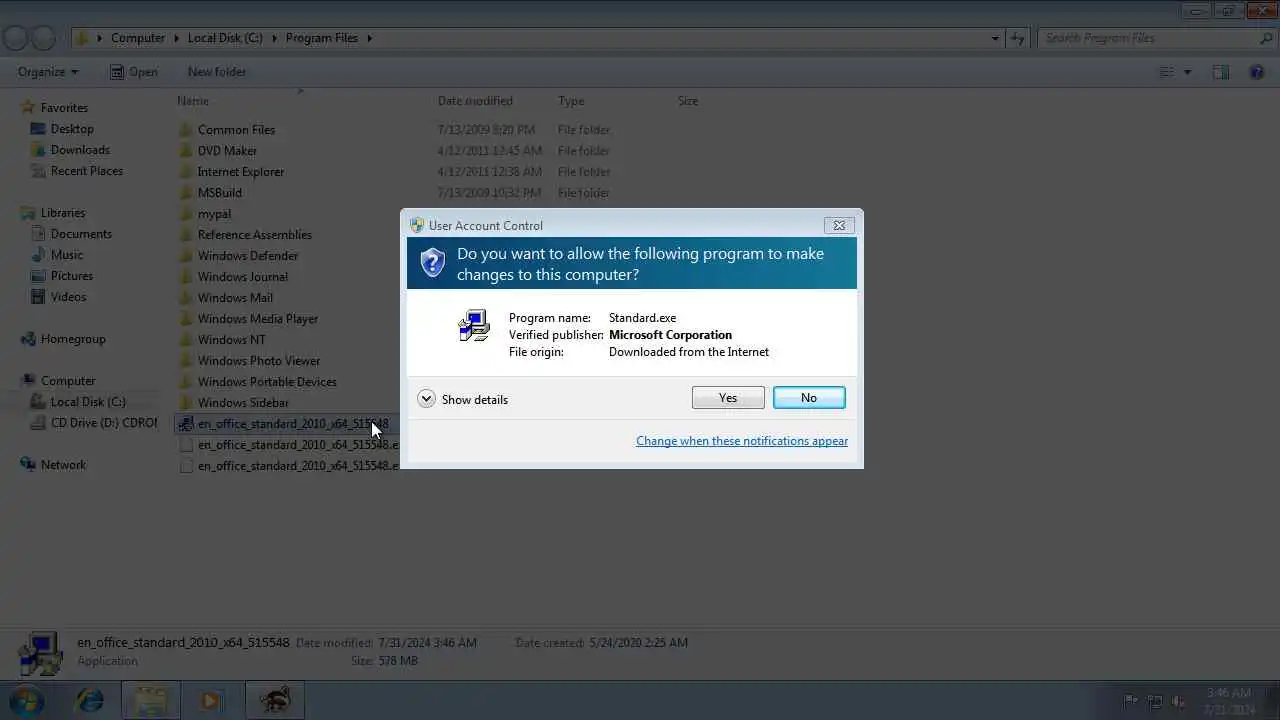Select Documents library in navigation pane

[x=81, y=234]
